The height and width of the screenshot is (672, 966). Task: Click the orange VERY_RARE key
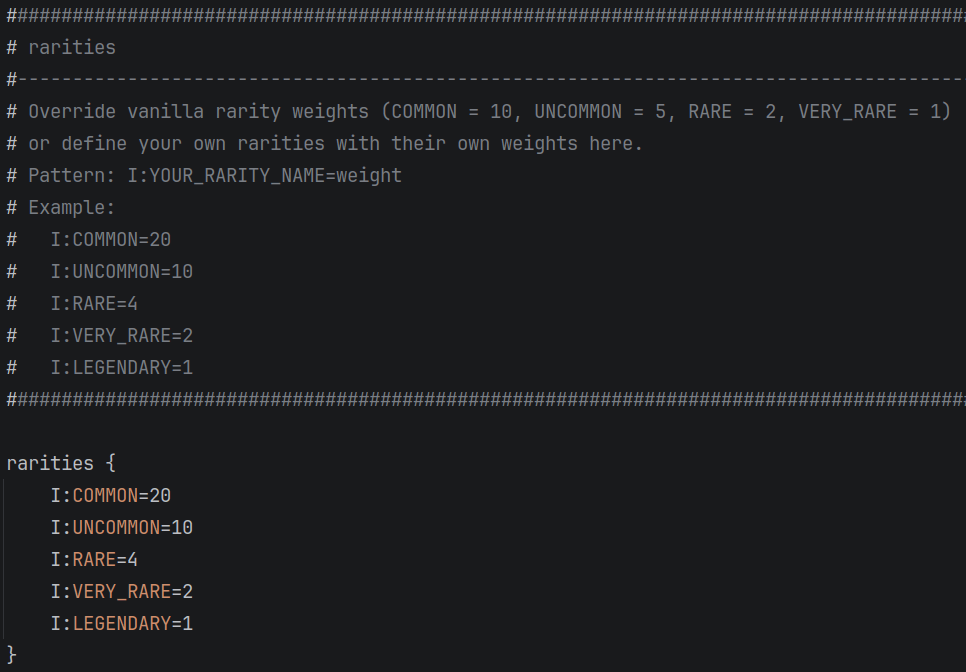(x=122, y=592)
